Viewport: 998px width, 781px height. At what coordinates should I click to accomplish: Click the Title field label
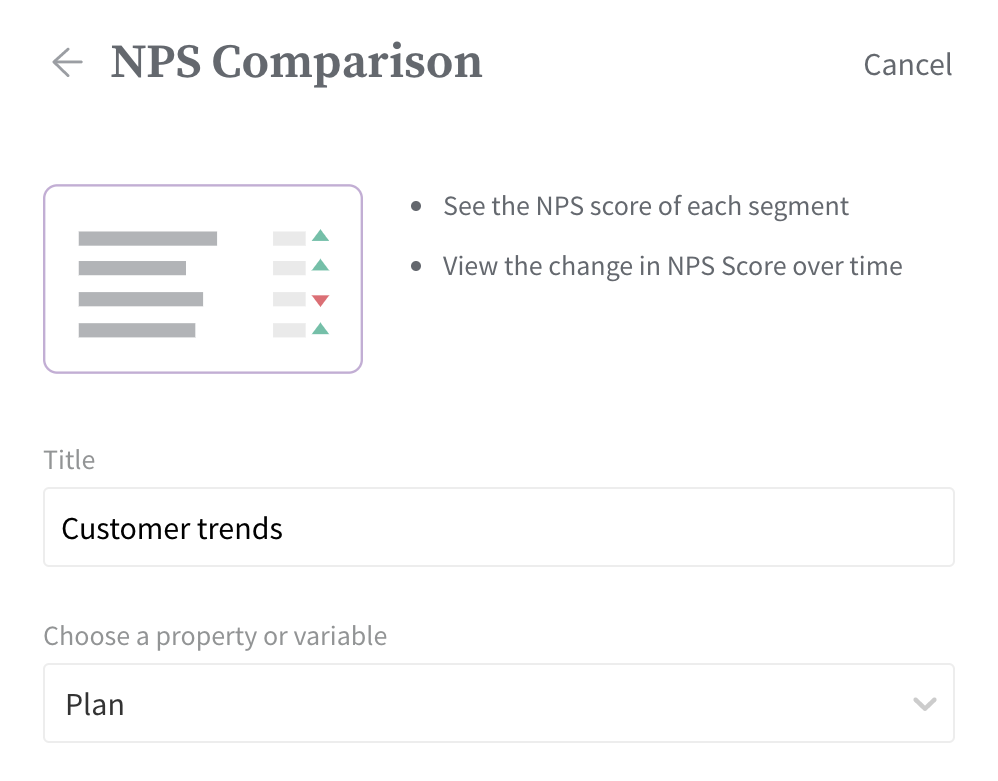click(69, 460)
